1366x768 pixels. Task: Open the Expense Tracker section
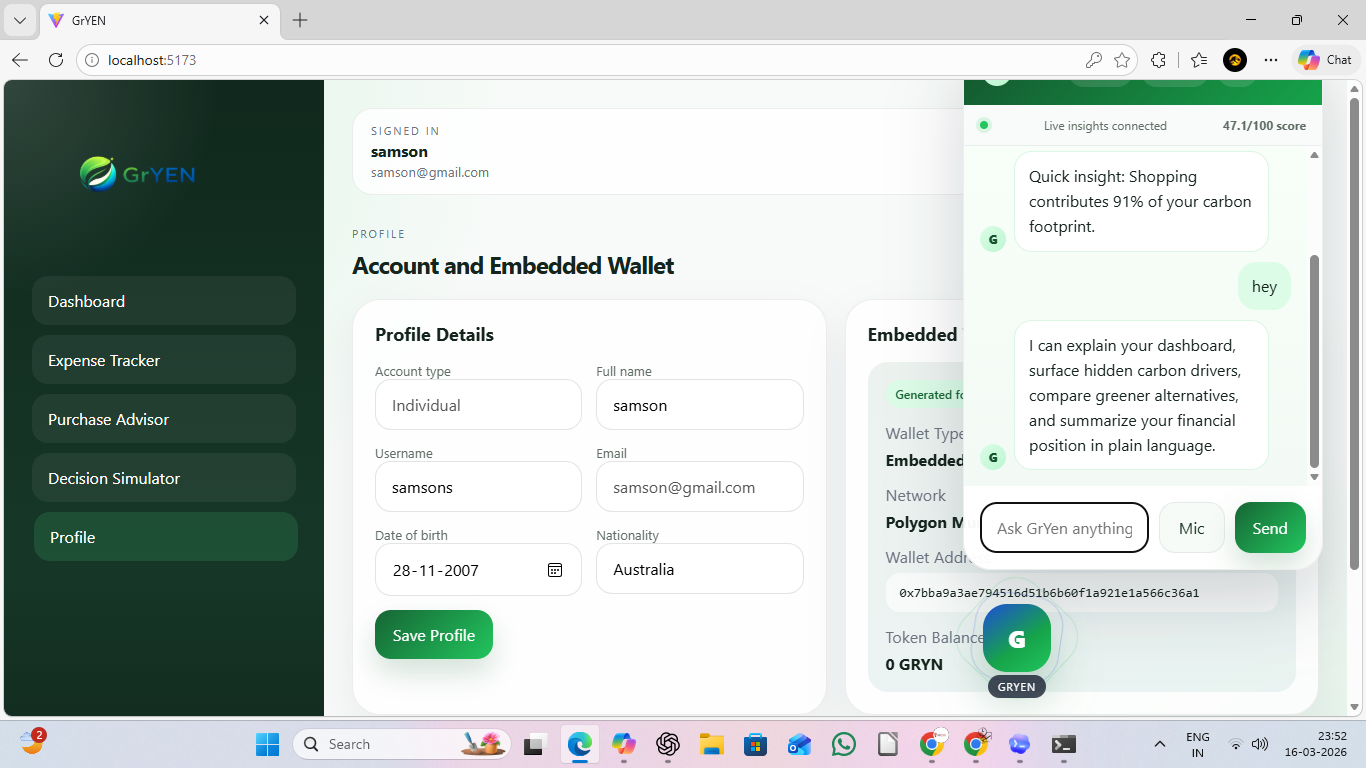pyautogui.click(x=164, y=360)
